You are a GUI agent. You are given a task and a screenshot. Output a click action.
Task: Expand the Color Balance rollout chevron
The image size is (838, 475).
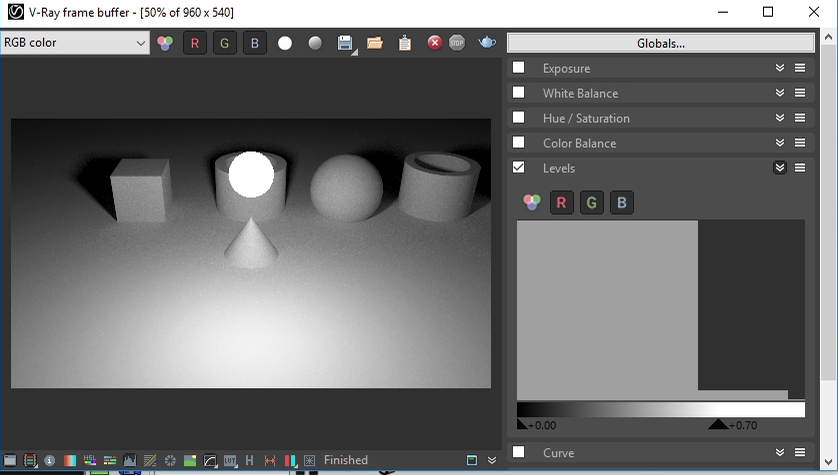point(780,143)
